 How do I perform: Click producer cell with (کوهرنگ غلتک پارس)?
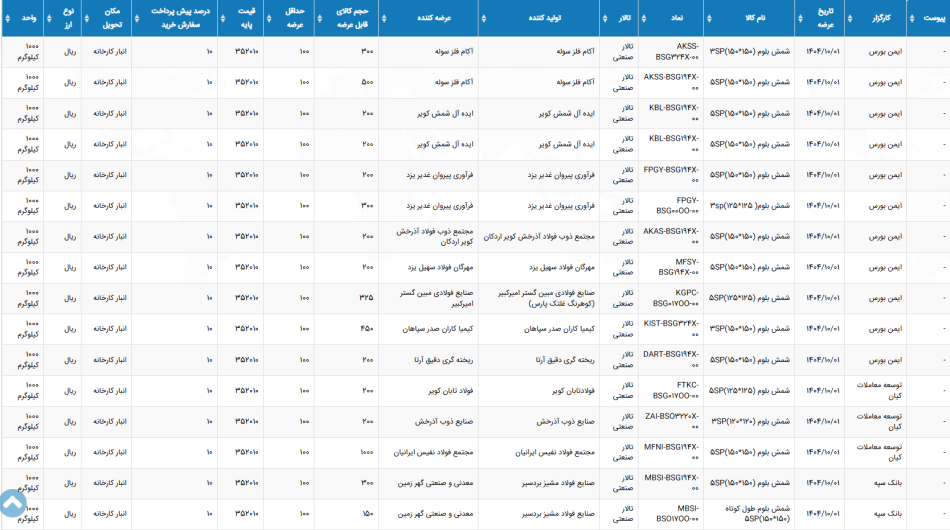tap(539, 298)
